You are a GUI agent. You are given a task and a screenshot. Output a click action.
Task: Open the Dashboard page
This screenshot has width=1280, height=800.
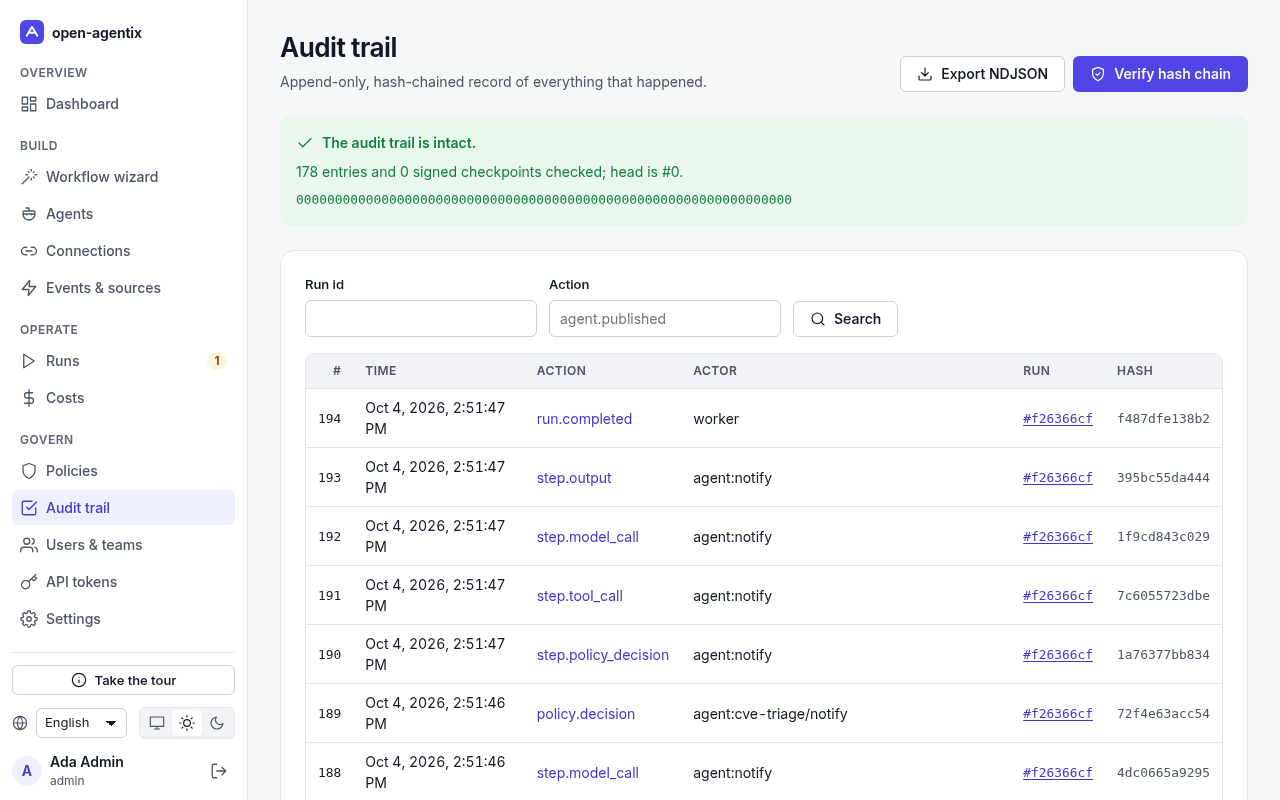click(x=123, y=104)
